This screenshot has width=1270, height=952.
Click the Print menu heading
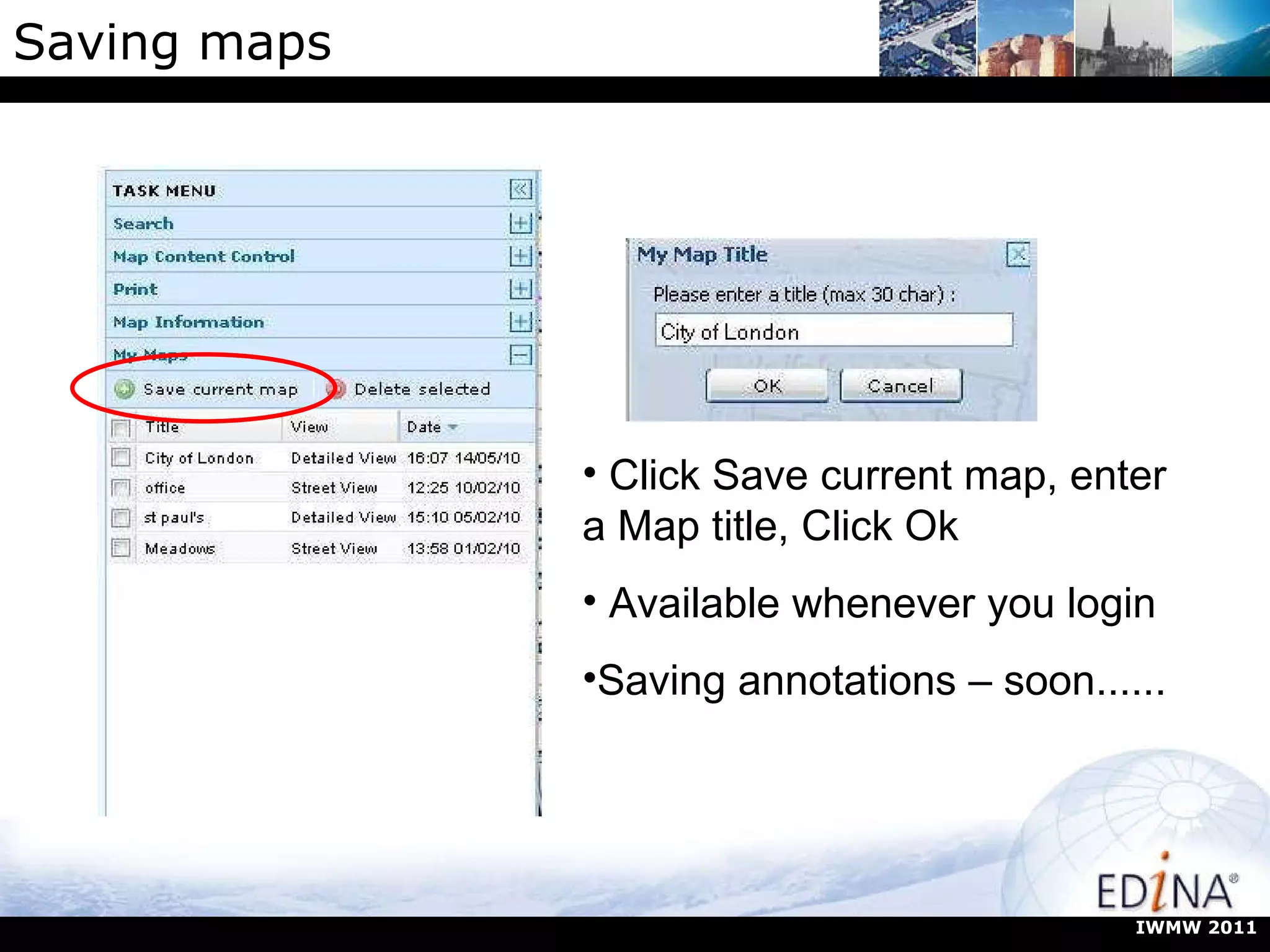tap(135, 289)
